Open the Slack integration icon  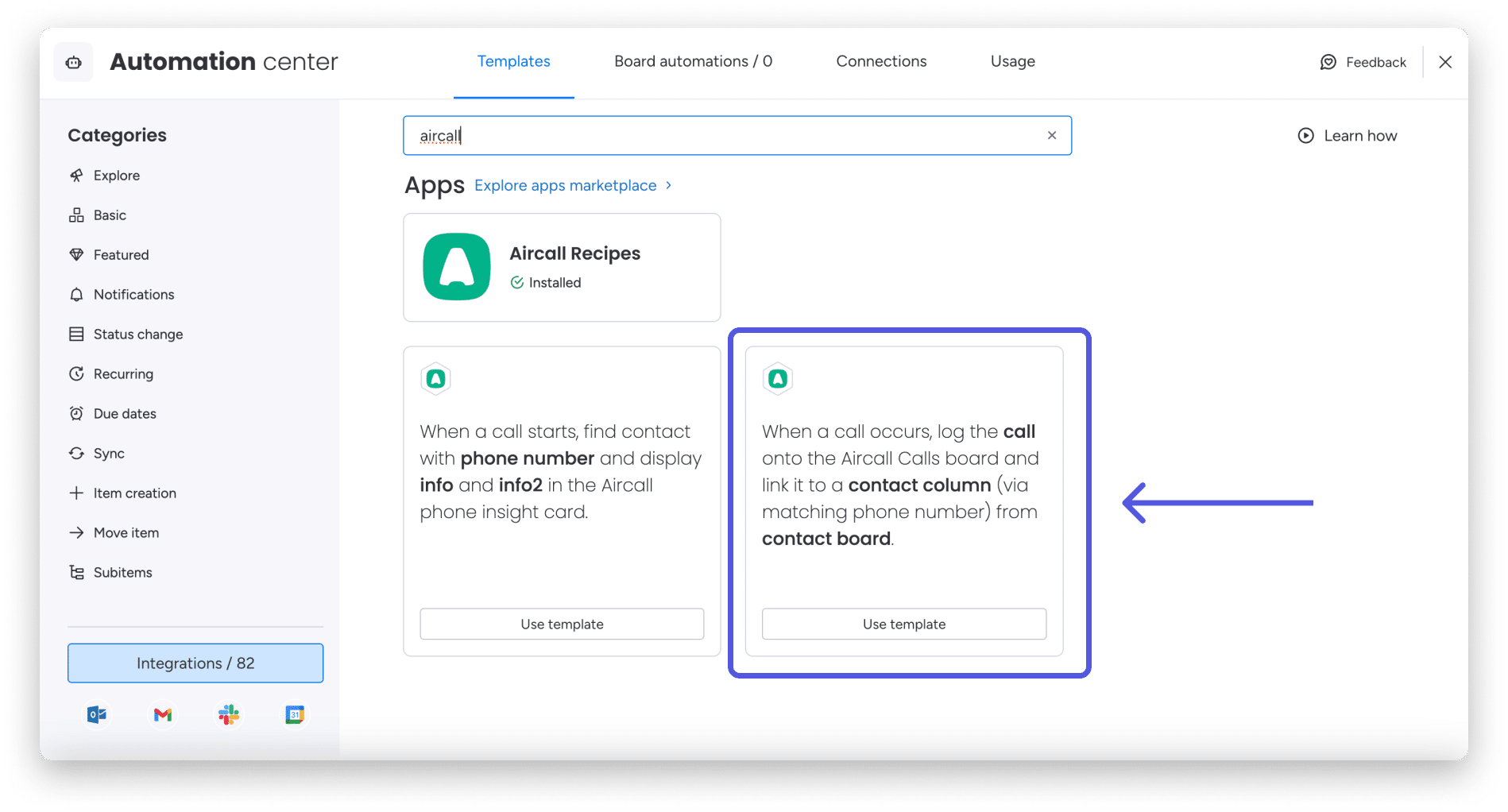229,715
